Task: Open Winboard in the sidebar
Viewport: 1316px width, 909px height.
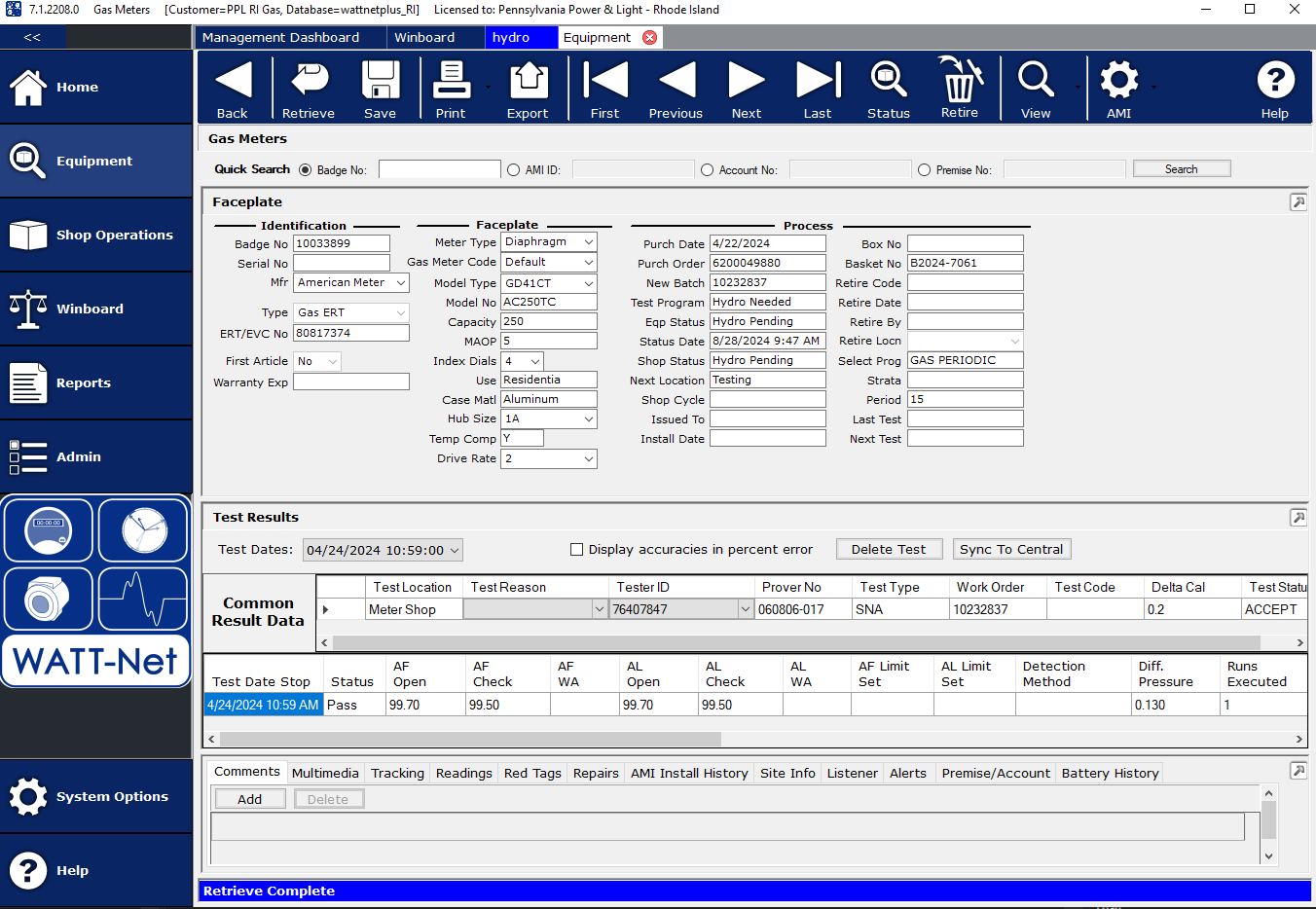Action: click(x=96, y=309)
